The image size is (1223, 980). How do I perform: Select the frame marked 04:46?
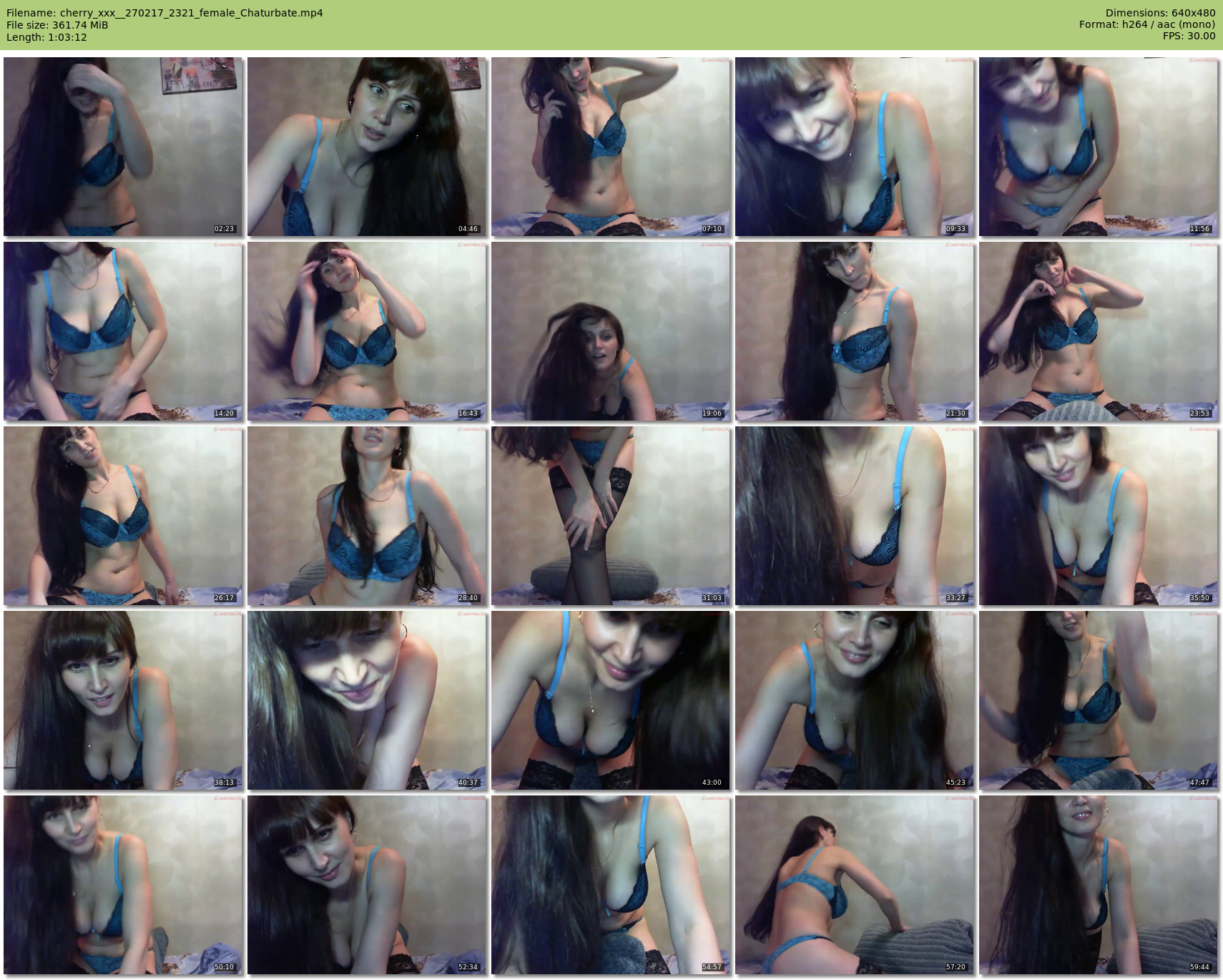tap(367, 147)
